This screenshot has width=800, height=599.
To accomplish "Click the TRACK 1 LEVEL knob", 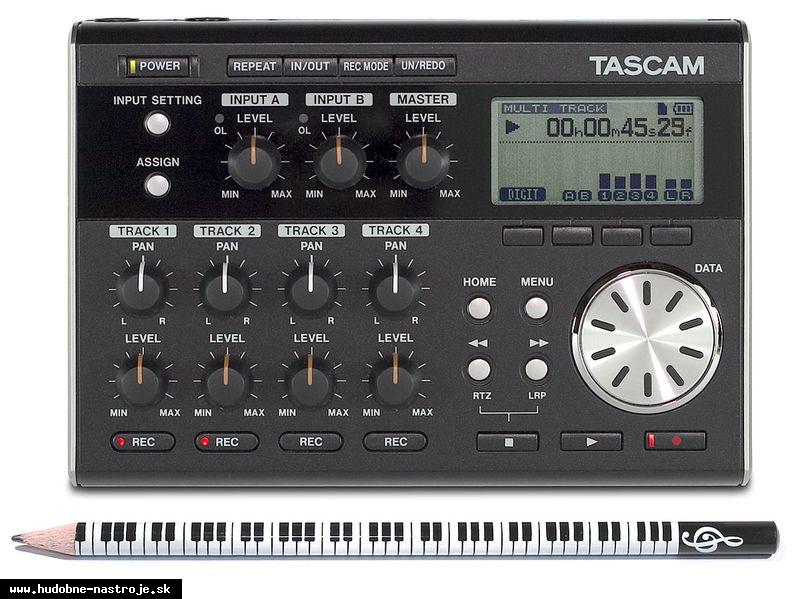I will (141, 381).
